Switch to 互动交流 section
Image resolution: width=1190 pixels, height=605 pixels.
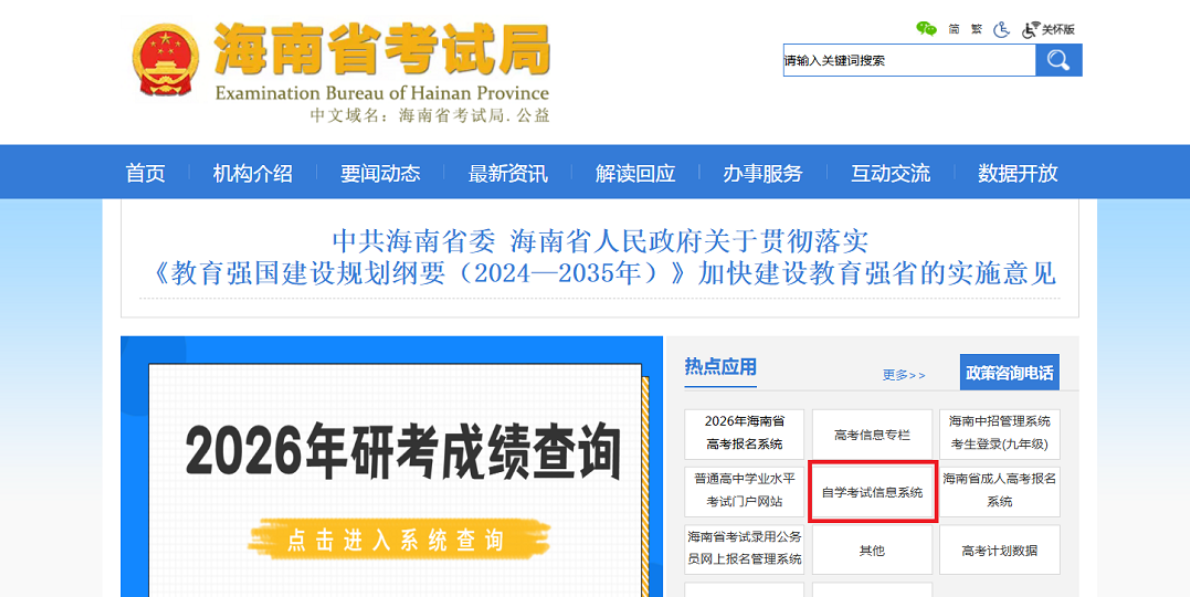click(x=888, y=173)
